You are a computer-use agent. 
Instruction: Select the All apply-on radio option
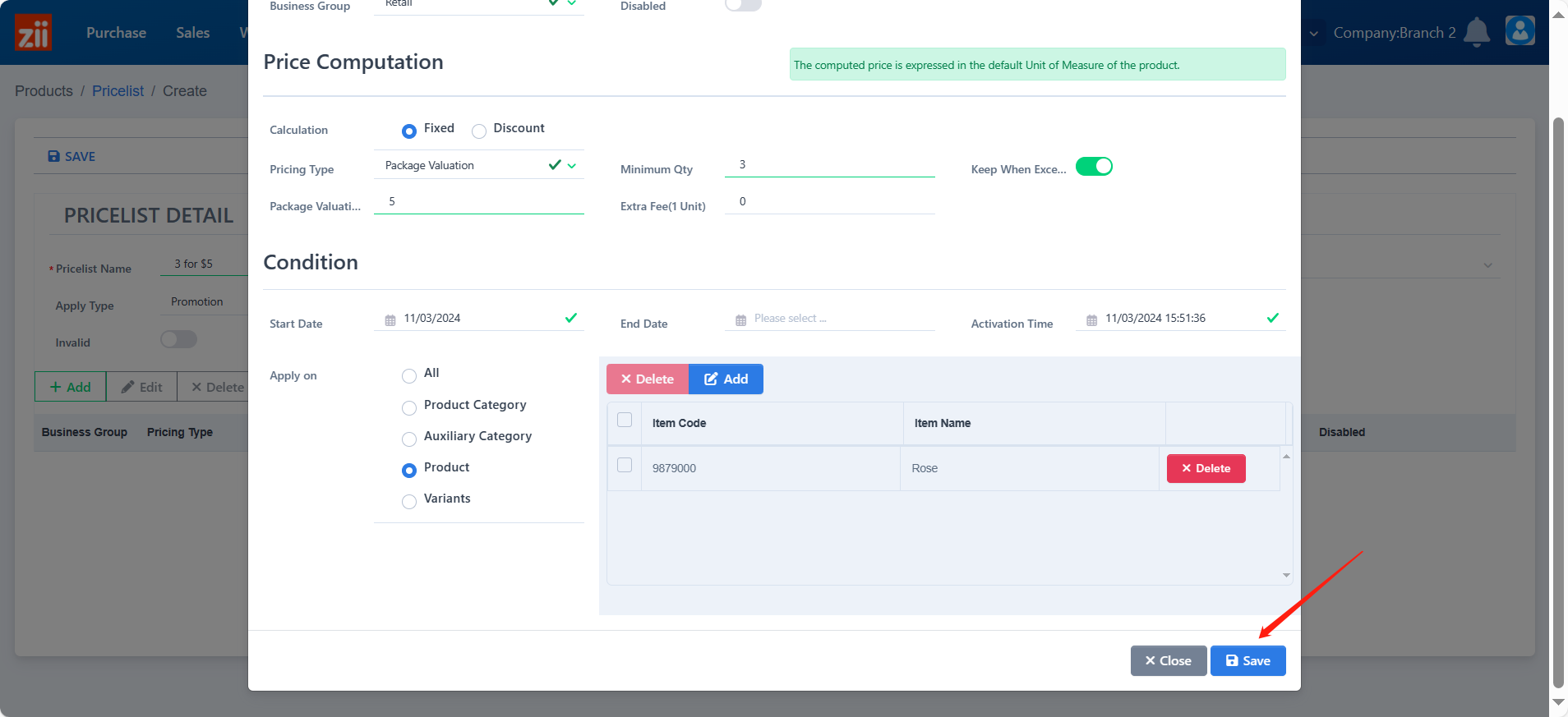click(408, 376)
